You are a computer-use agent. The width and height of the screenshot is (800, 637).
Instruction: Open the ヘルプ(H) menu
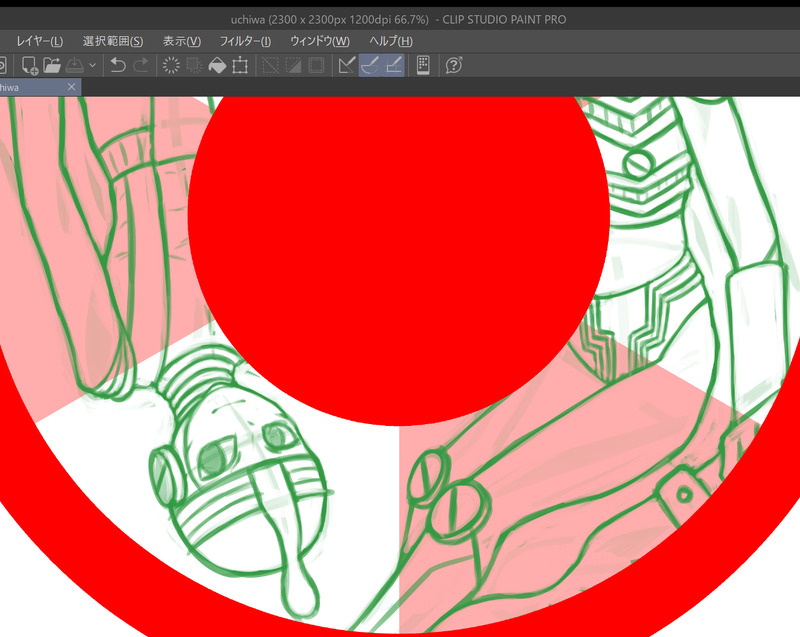tap(391, 41)
